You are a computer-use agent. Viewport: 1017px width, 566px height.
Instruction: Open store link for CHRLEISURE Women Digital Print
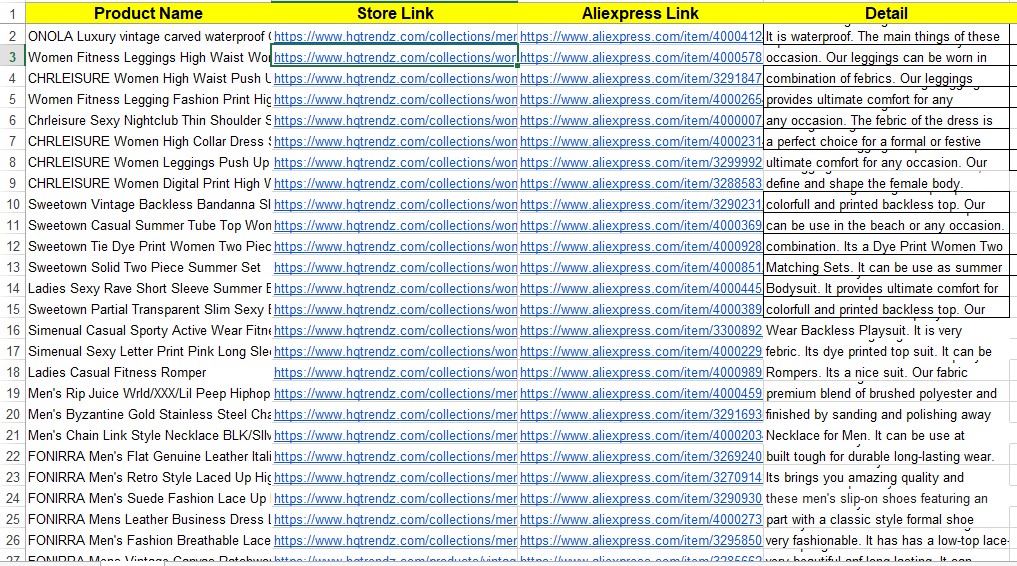[x=395, y=183]
